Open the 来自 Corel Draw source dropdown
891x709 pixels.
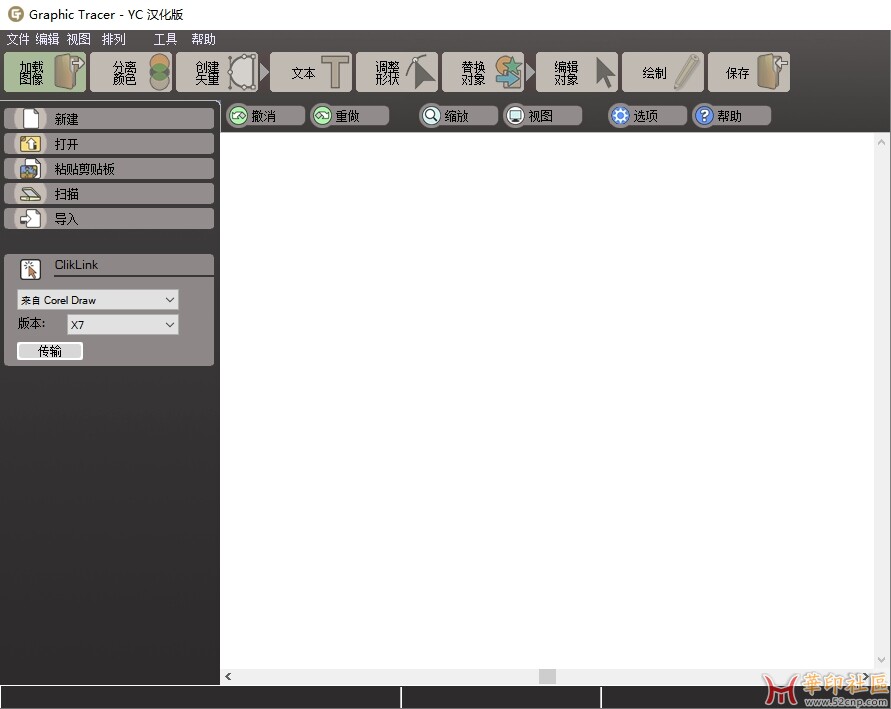coord(98,300)
